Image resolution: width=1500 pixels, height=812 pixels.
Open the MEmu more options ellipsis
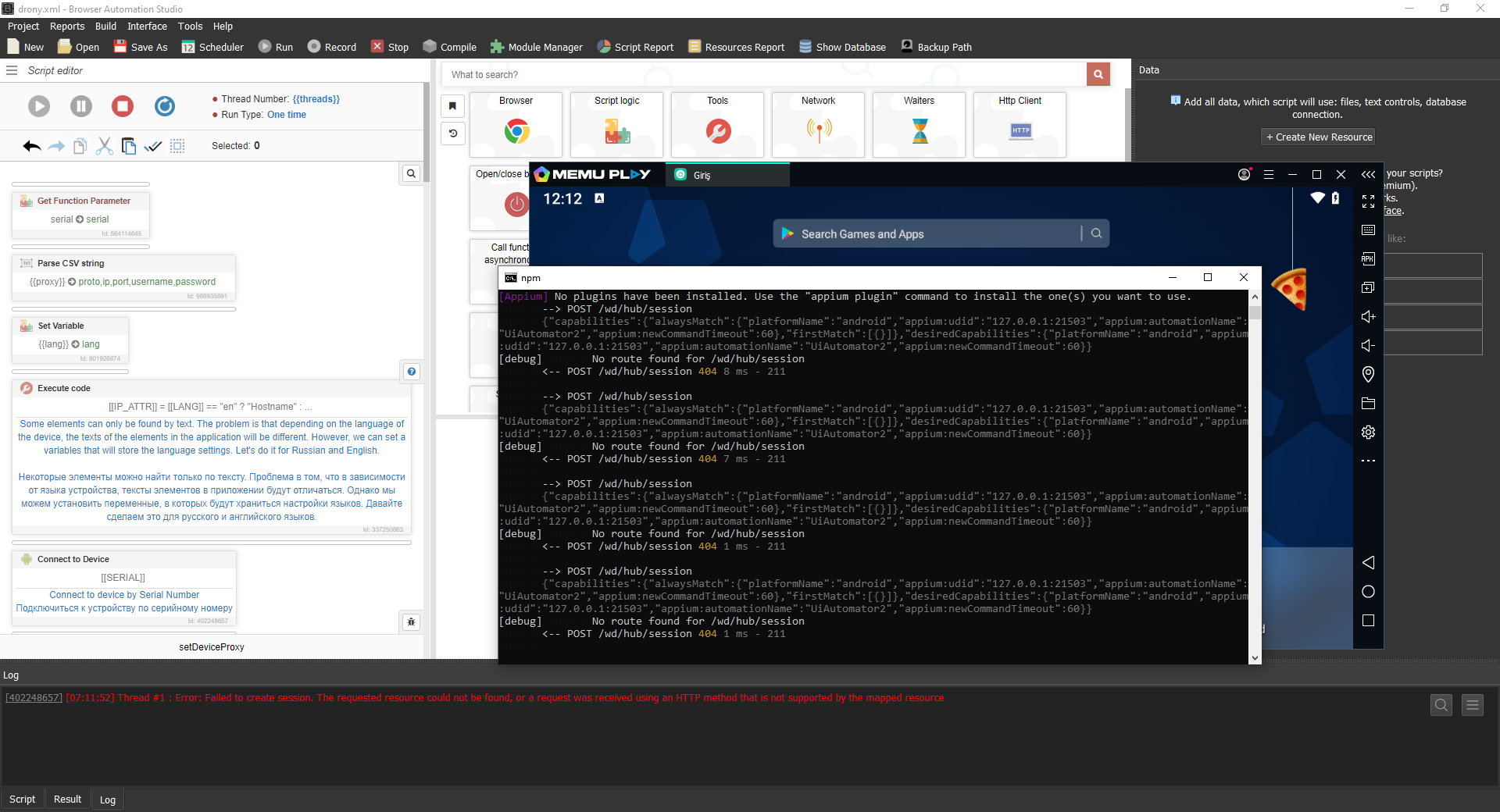[x=1368, y=461]
